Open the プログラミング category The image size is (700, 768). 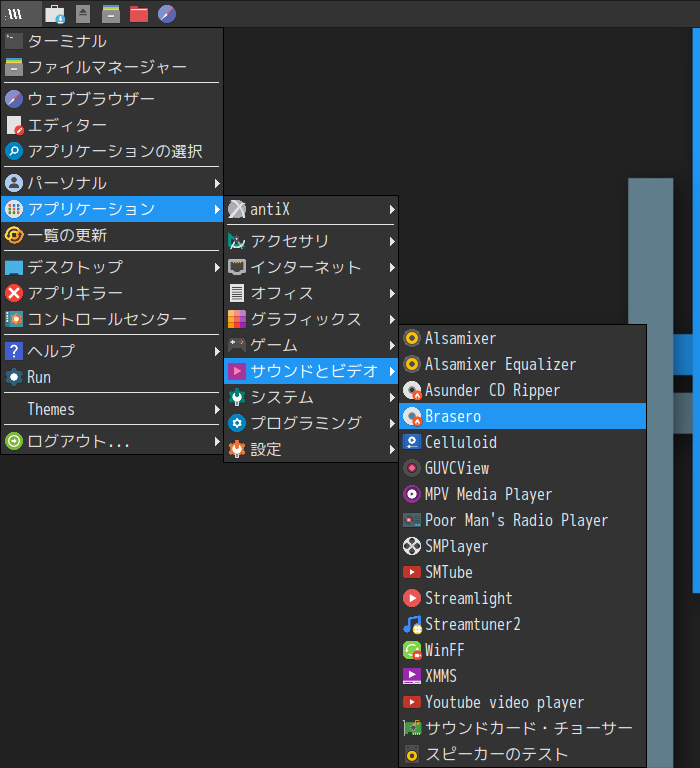pyautogui.click(x=311, y=423)
